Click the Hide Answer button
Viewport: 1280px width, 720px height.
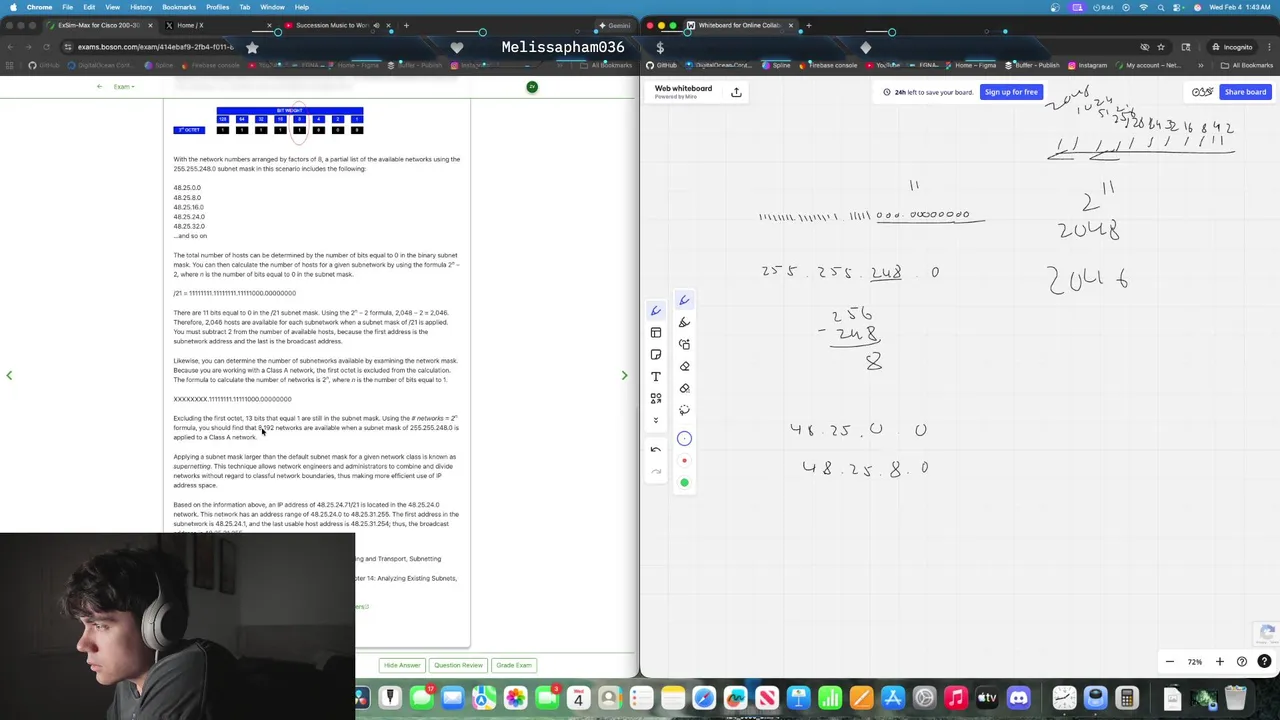402,665
